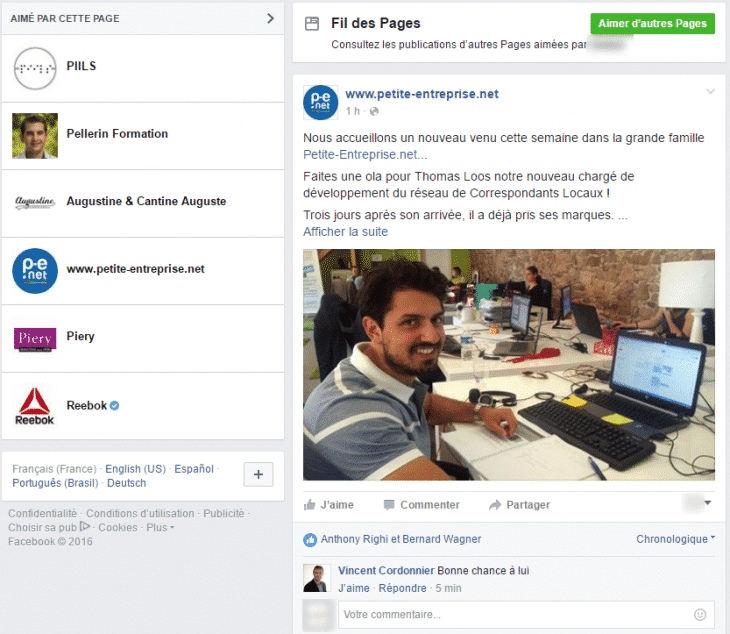The height and width of the screenshot is (634, 730).
Task: Expand the Plus footer menu
Action: pyautogui.click(x=159, y=527)
